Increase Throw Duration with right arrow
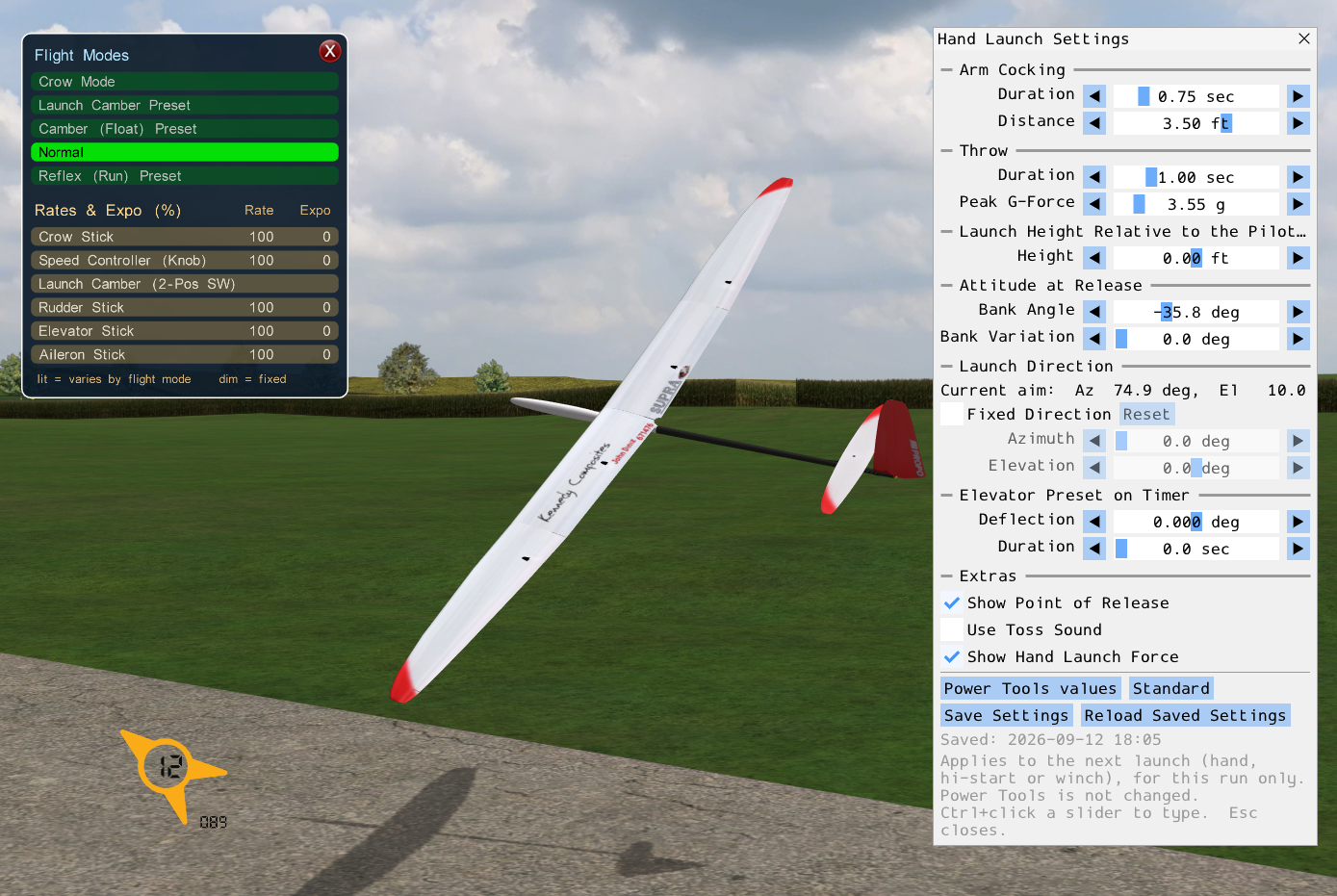The image size is (1337, 896). [x=1298, y=177]
